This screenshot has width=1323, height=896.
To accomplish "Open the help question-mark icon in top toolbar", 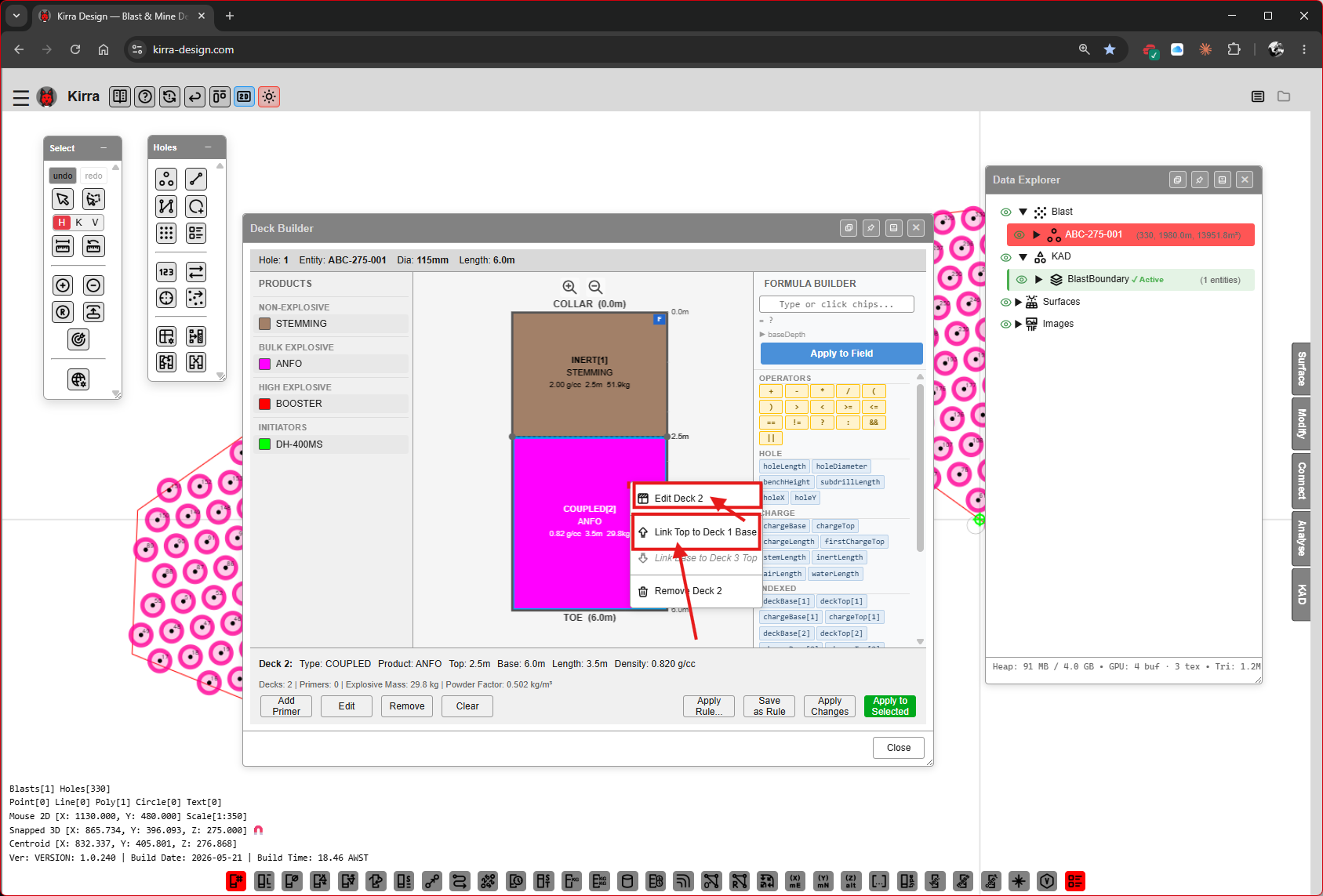I will click(145, 96).
